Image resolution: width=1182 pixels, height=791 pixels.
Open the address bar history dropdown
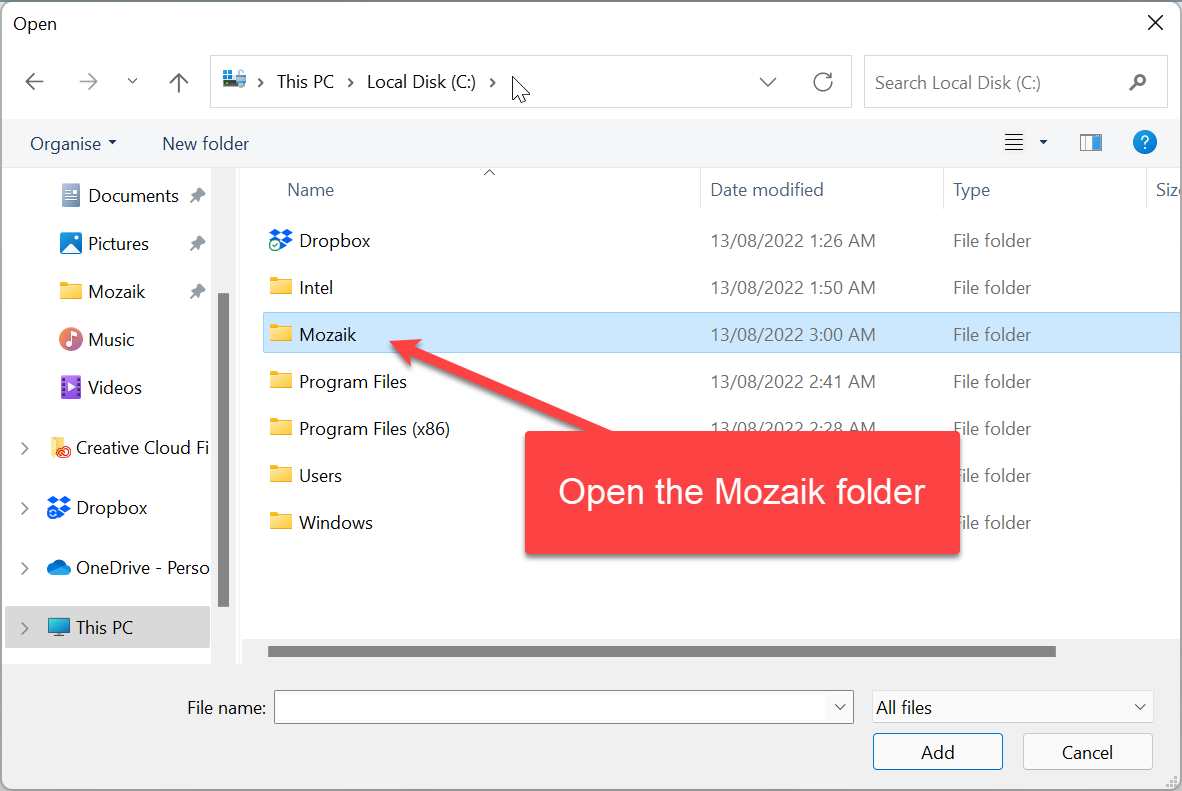click(768, 82)
